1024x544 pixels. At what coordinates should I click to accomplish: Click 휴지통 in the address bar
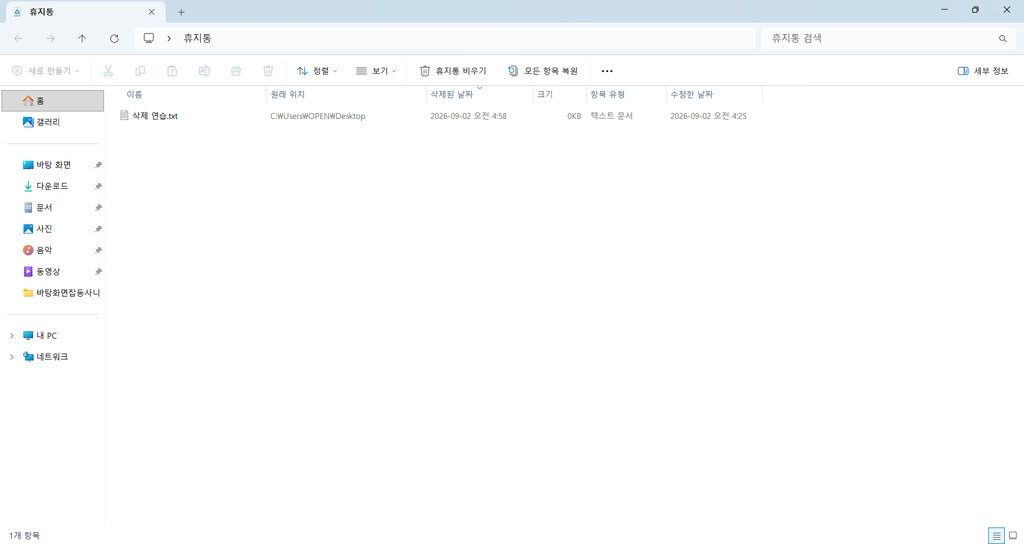(197, 39)
